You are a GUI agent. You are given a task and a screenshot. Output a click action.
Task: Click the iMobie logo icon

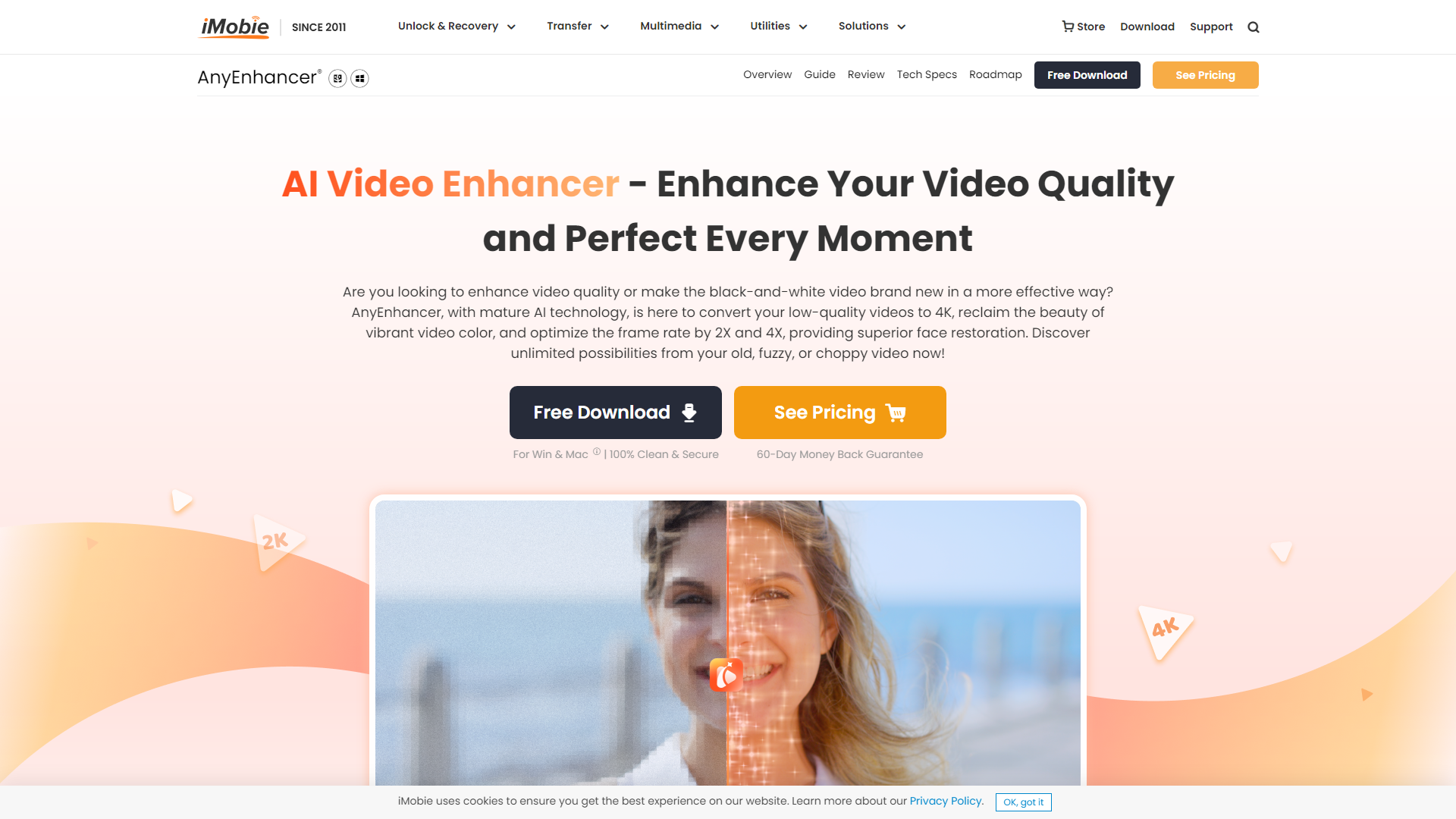[235, 27]
